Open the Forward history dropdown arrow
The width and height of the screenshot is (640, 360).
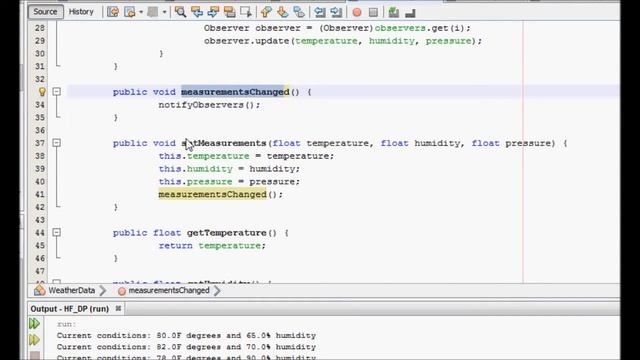(x=164, y=12)
